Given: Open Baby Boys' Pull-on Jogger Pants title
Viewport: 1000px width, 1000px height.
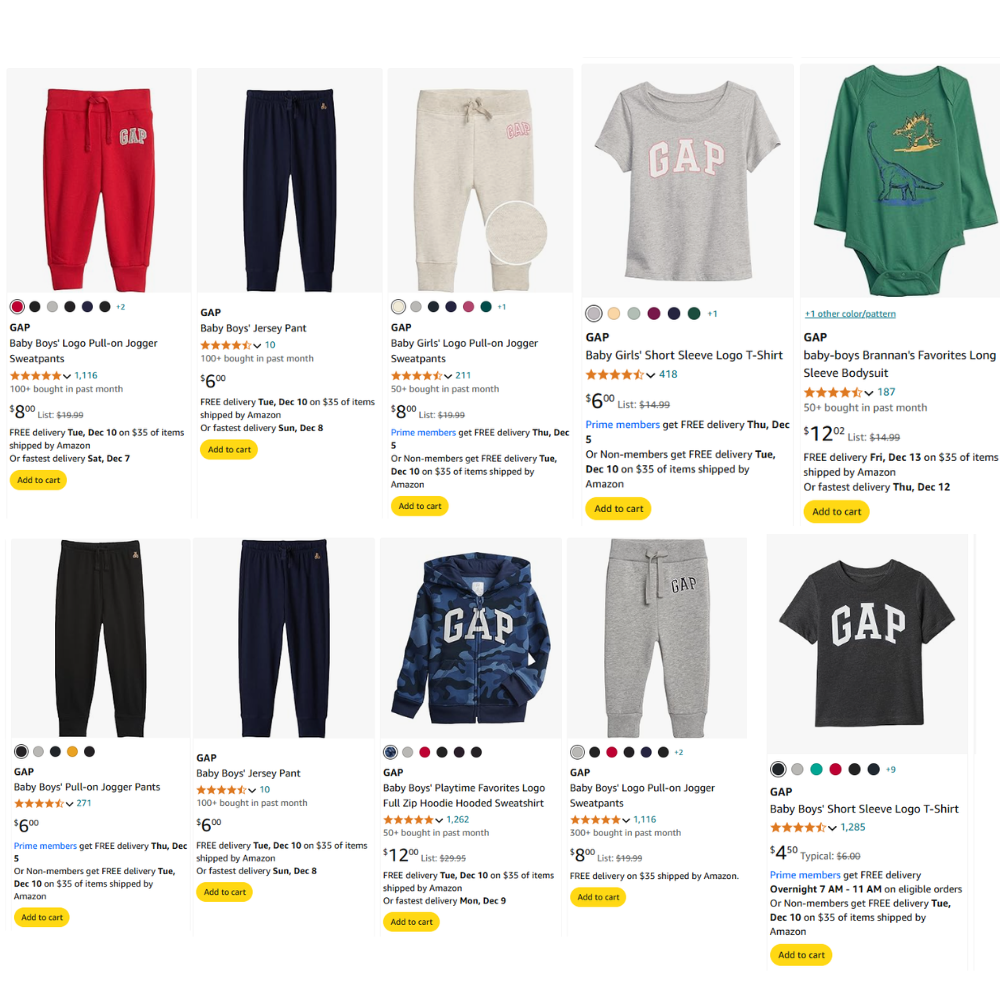Looking at the screenshot, I should [87, 787].
